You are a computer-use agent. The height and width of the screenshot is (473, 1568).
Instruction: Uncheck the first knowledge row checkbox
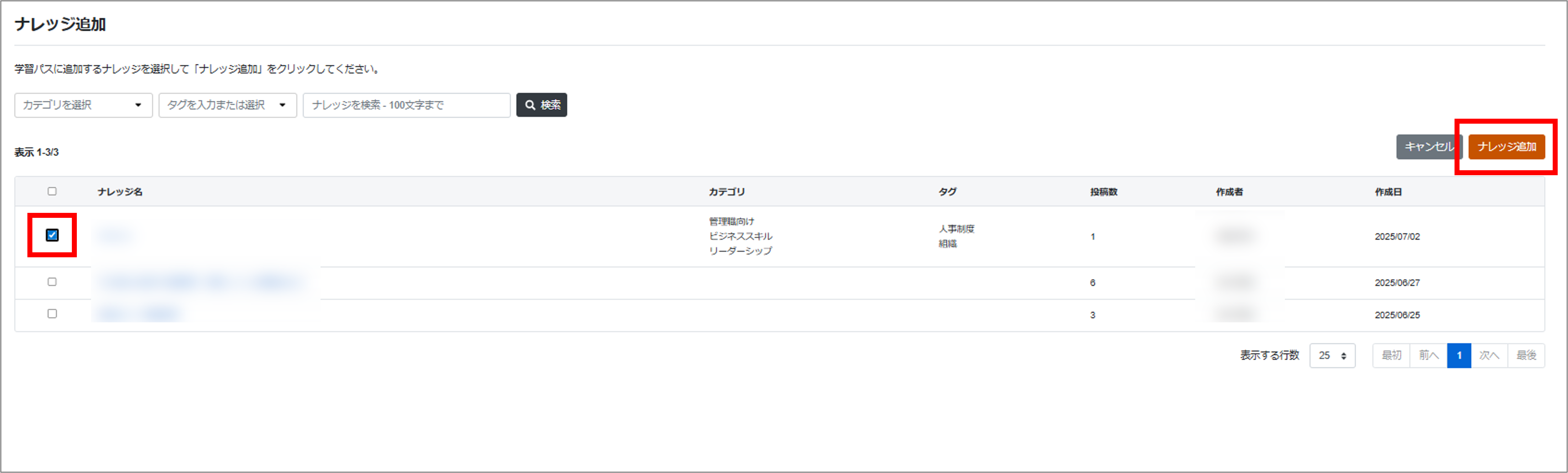coord(52,235)
